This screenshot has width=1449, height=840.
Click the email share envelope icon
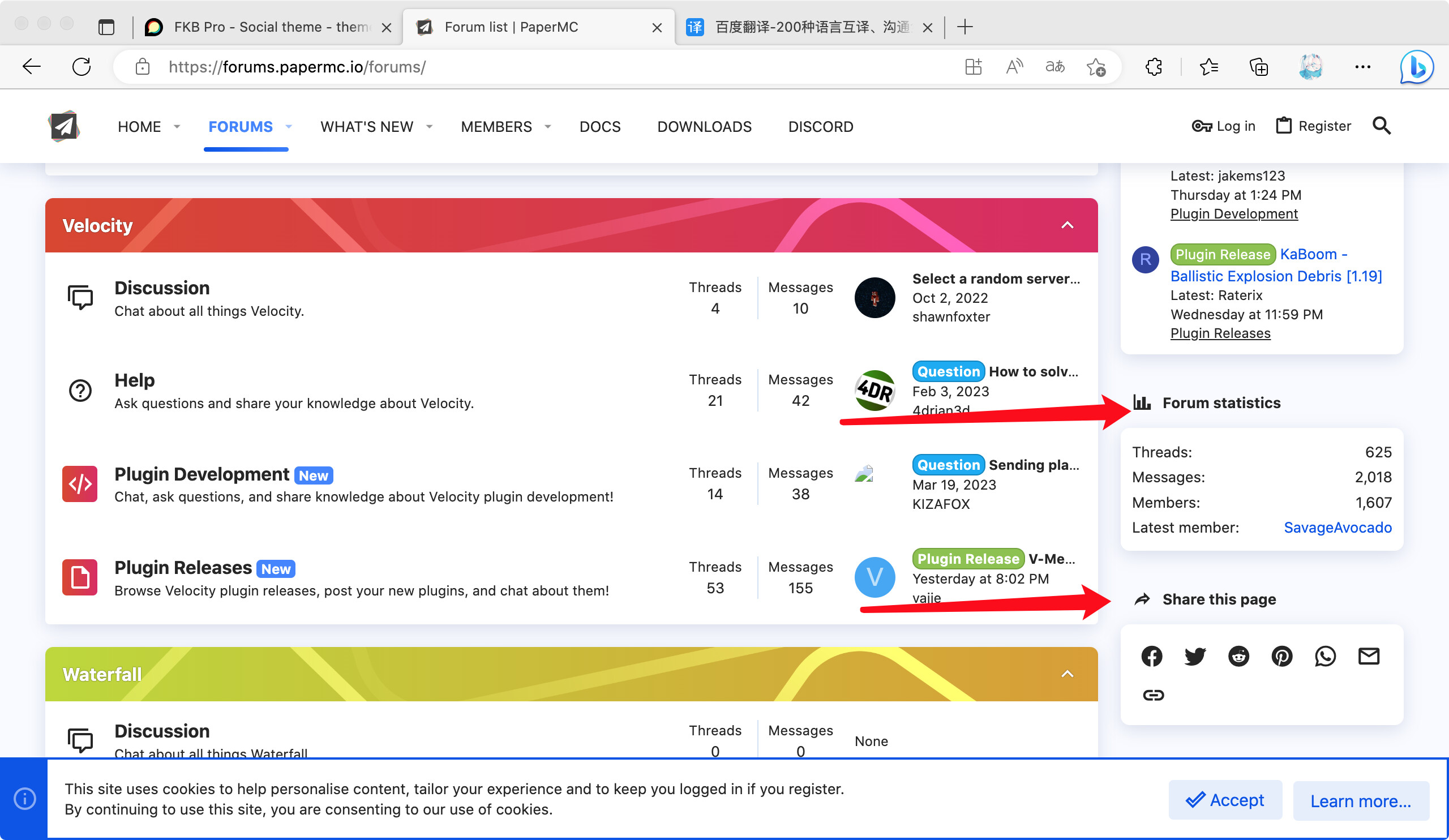coord(1369,656)
